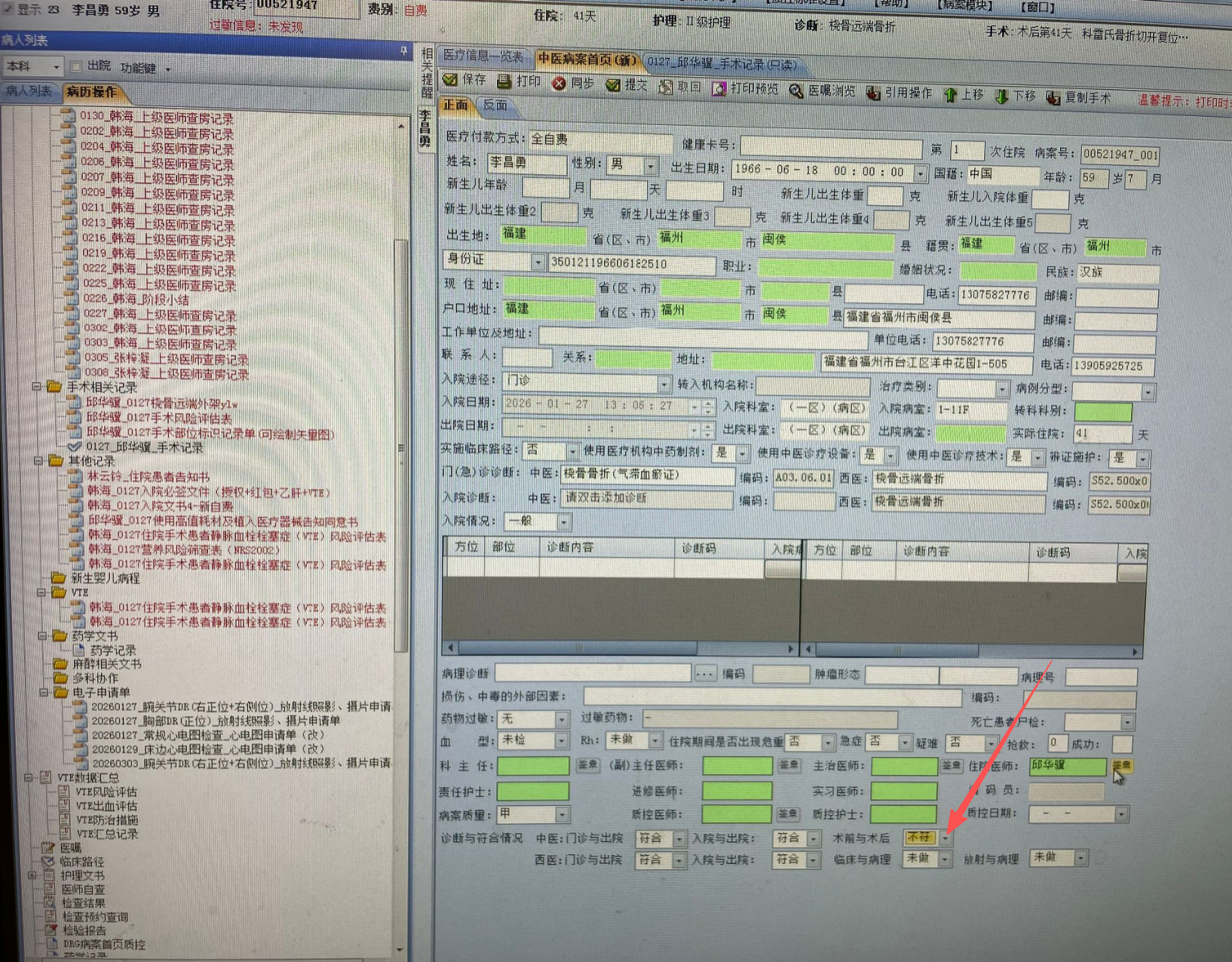The image size is (1232, 962).
Task: Open the 0127_邱华骥_手术记录 tab
Action: tap(722, 64)
